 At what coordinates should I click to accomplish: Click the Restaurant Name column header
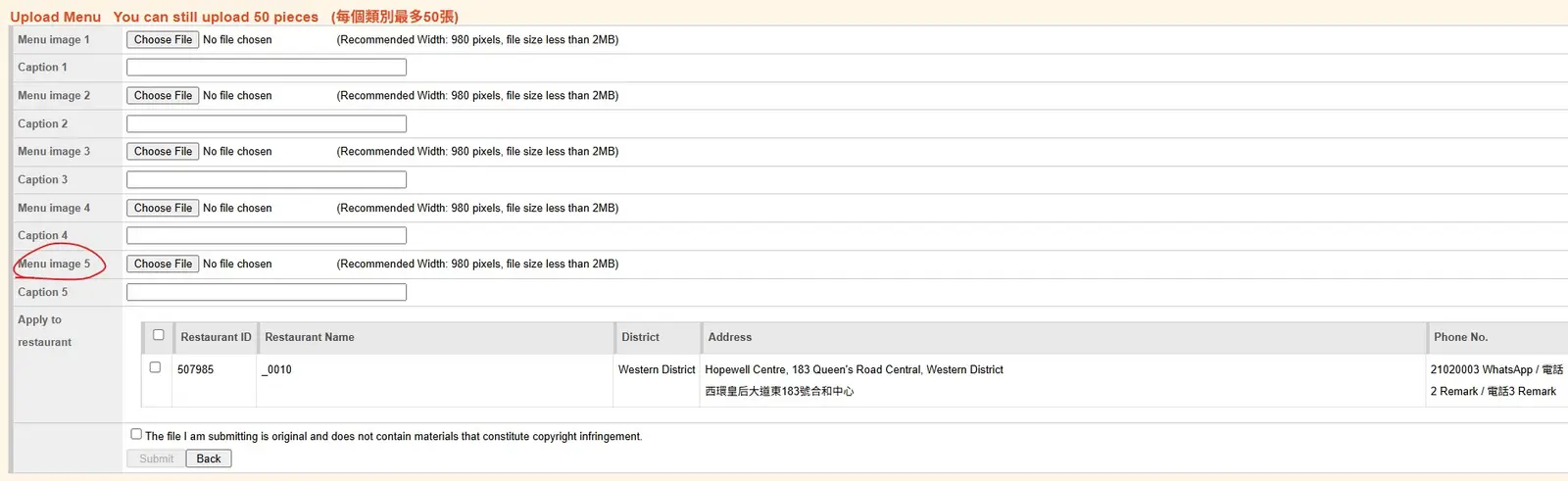coord(310,337)
